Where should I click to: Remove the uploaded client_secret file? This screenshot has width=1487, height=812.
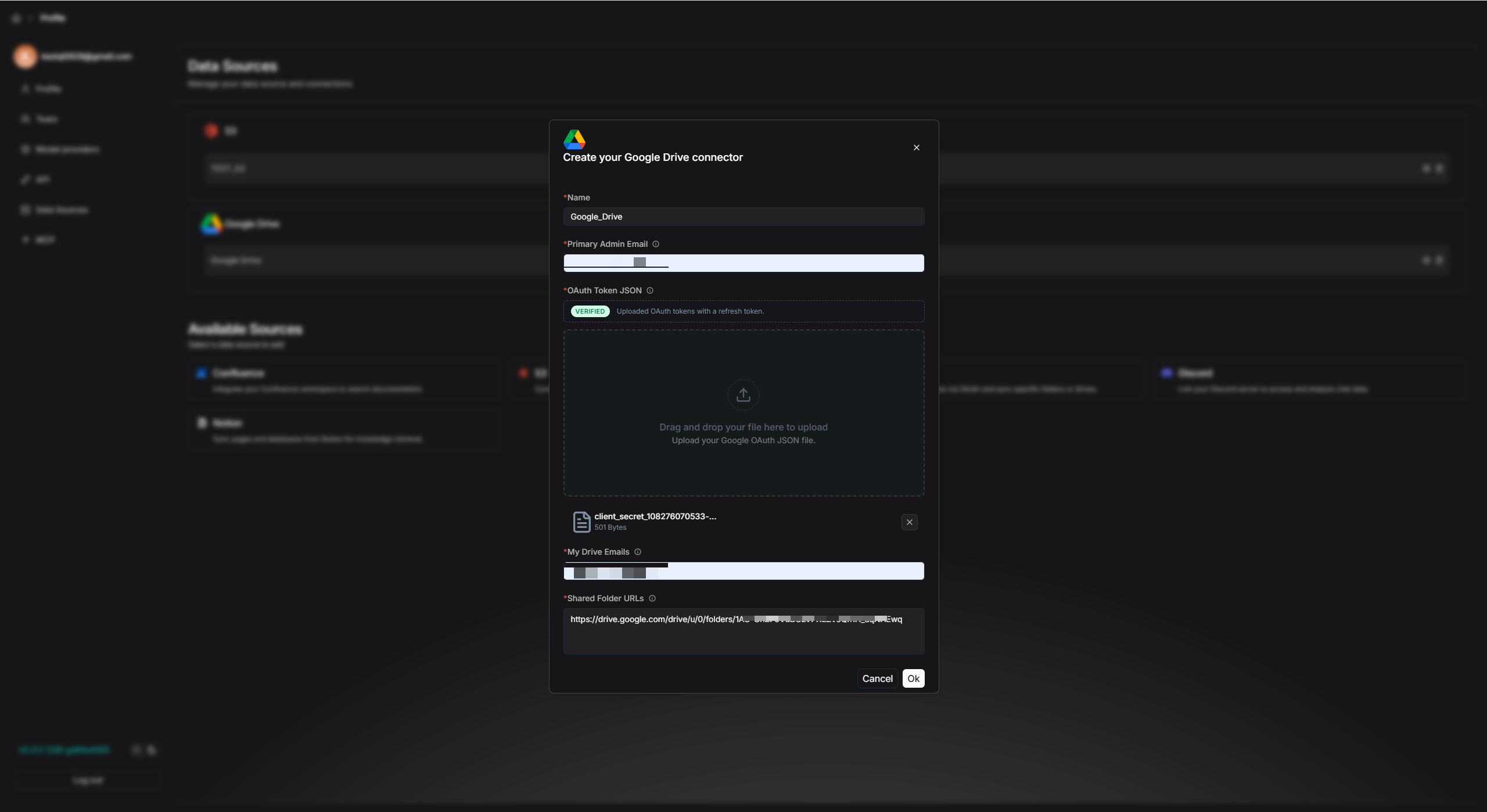click(910, 522)
